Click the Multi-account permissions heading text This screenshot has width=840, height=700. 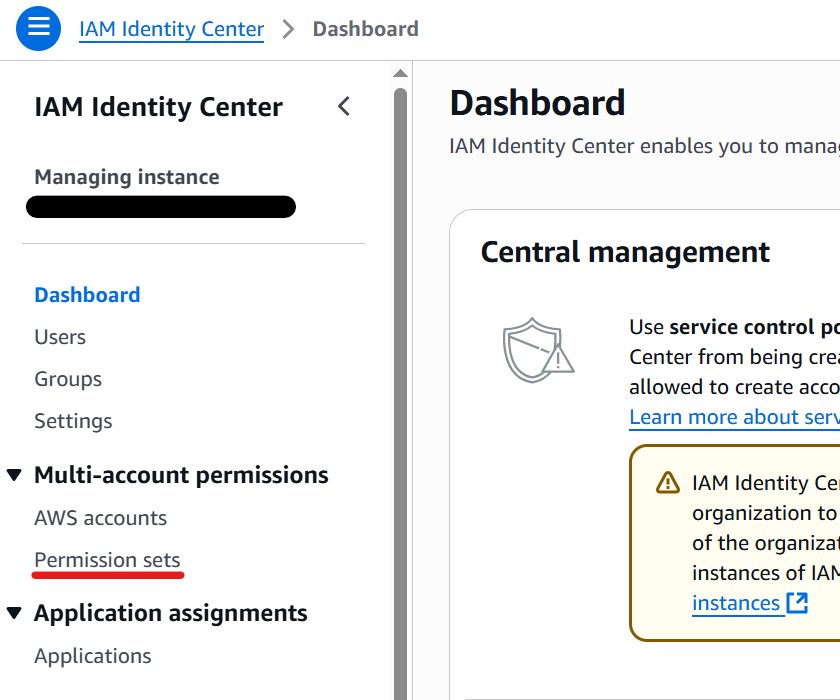click(x=181, y=475)
